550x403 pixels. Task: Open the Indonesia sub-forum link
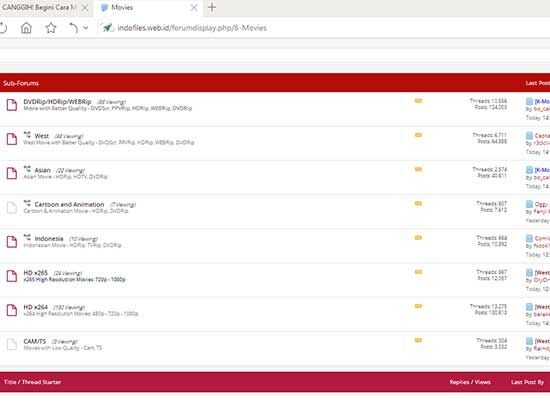[x=49, y=239]
